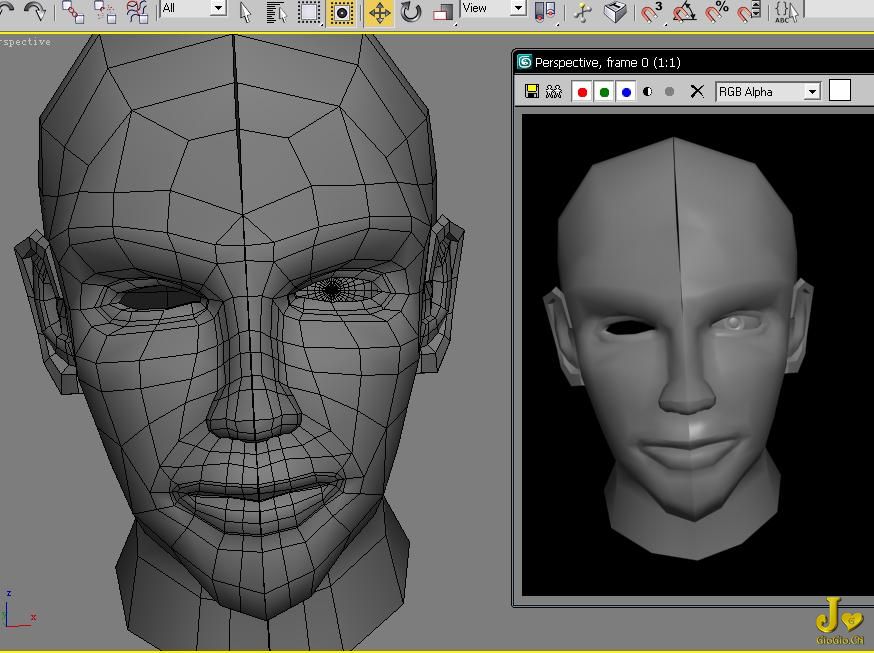
Task: Click the white color swatch in render window
Action: coord(840,91)
